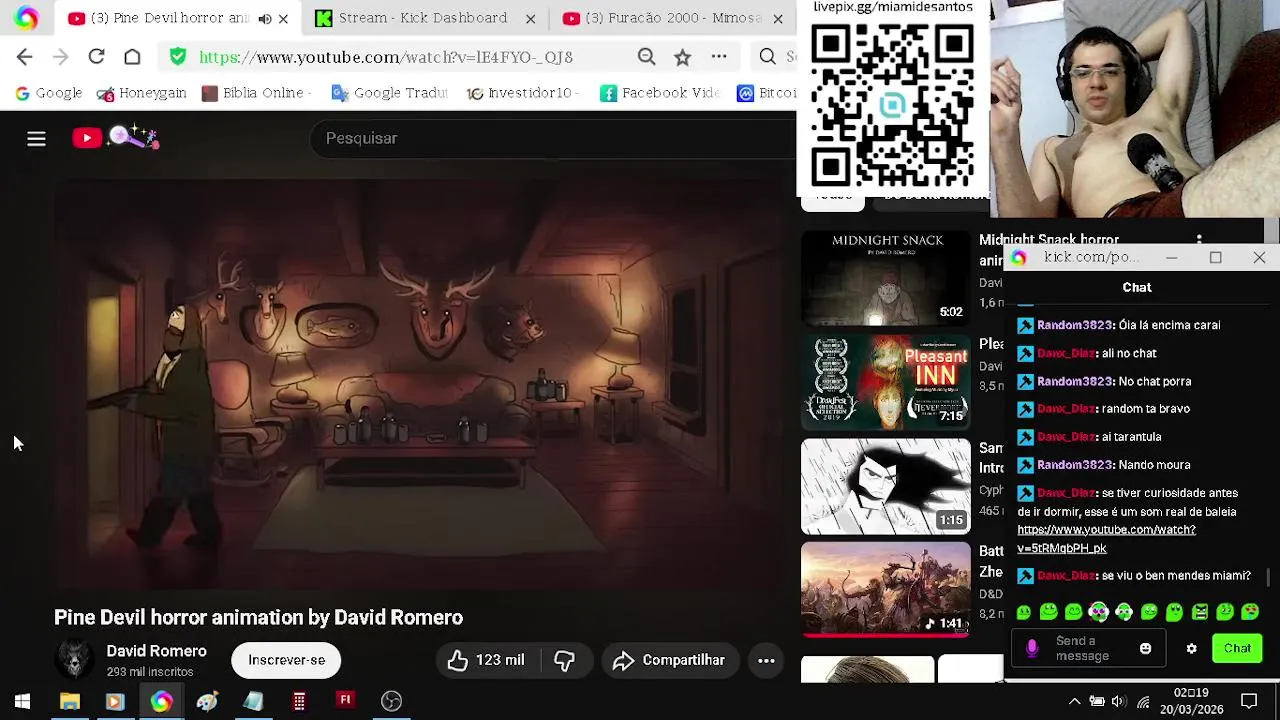Click the Pesquisar search field
This screenshot has width=1280, height=720.
click(555, 138)
